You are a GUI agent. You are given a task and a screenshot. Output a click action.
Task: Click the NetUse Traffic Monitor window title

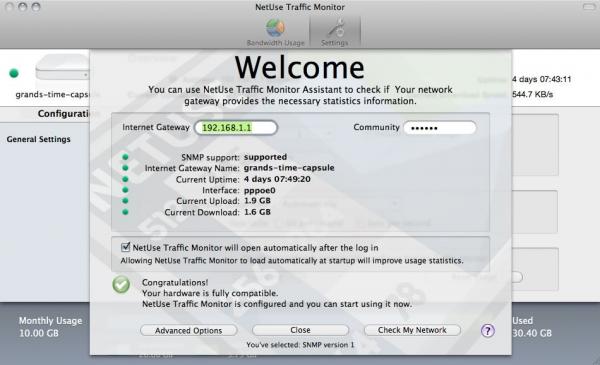(x=300, y=7)
